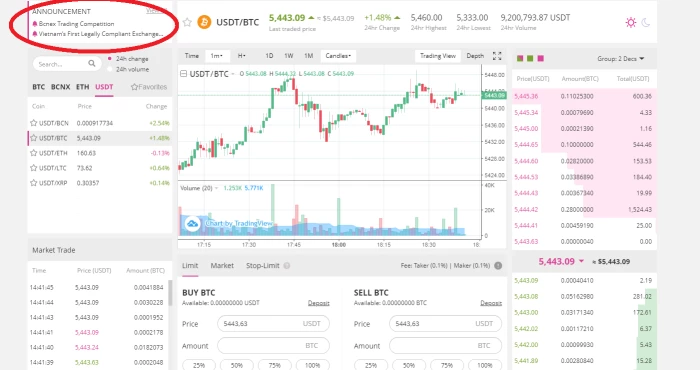
Task: Select the Limit order tab
Action: pos(190,266)
